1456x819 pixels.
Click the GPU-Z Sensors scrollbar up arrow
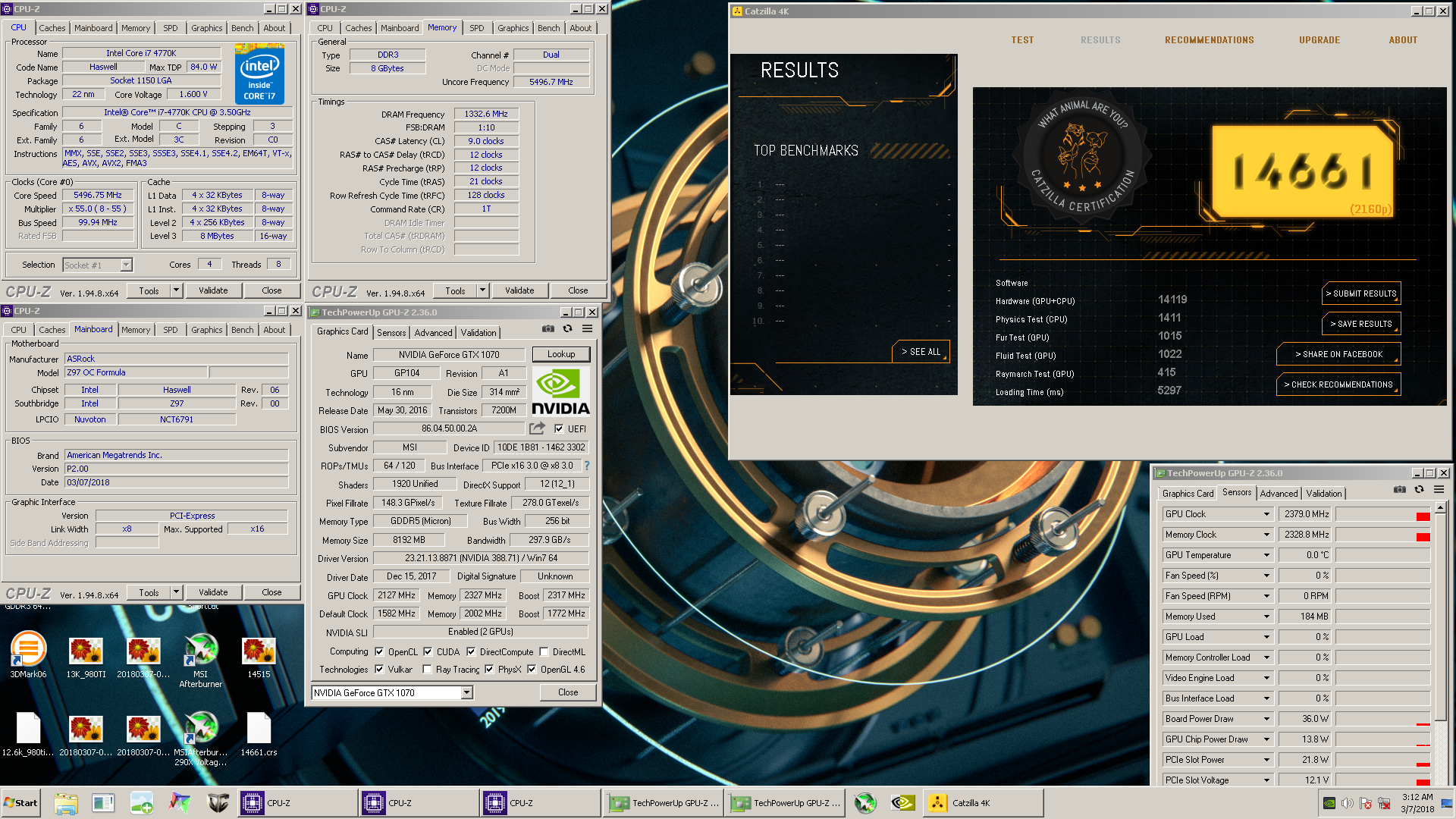[x=1441, y=507]
